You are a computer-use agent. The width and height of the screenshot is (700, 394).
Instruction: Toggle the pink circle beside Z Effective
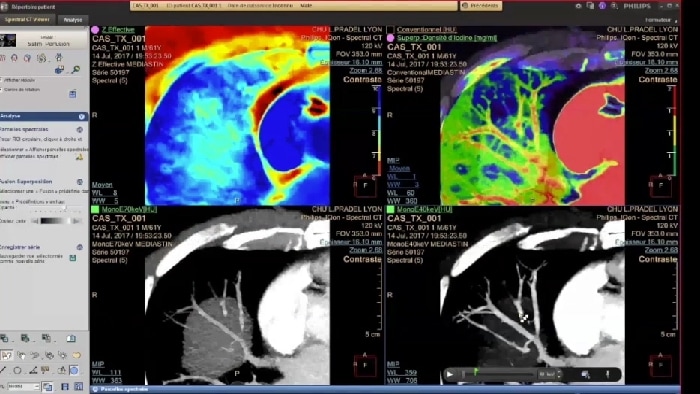[x=95, y=30]
